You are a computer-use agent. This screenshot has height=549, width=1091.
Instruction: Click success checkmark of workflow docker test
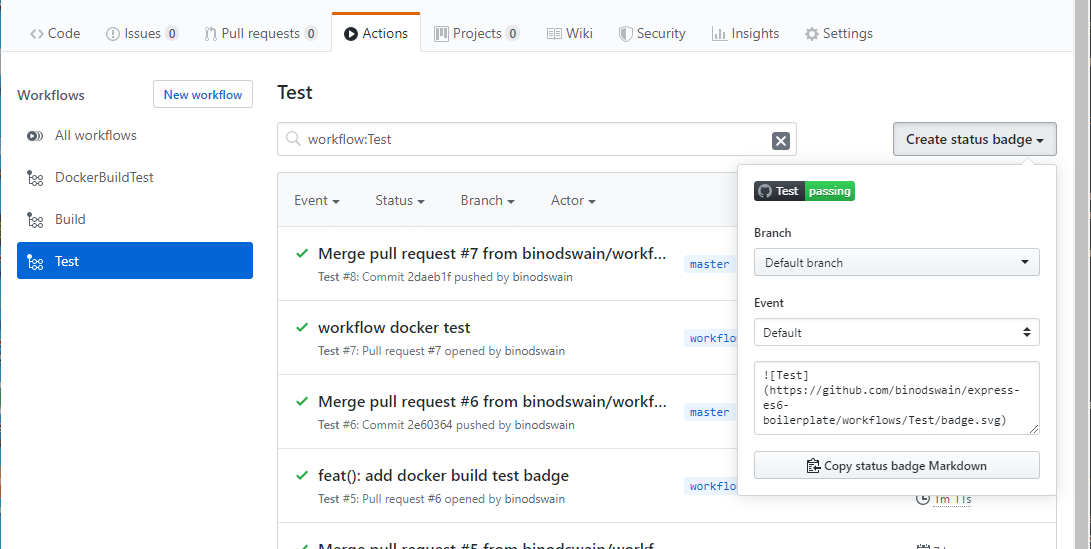302,327
